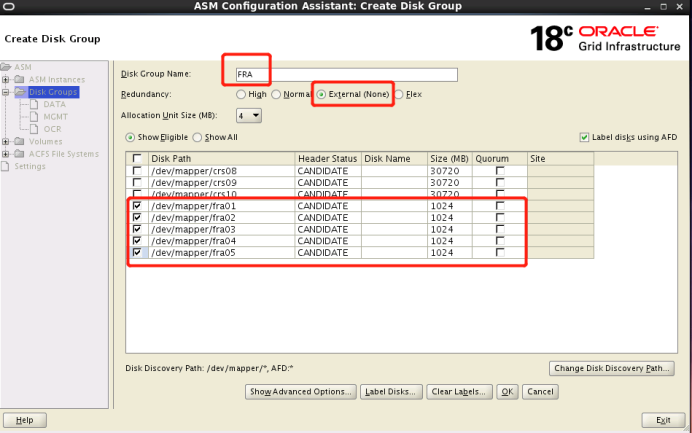
Task: Click the MGMT disk group document icon
Action: coord(34,117)
